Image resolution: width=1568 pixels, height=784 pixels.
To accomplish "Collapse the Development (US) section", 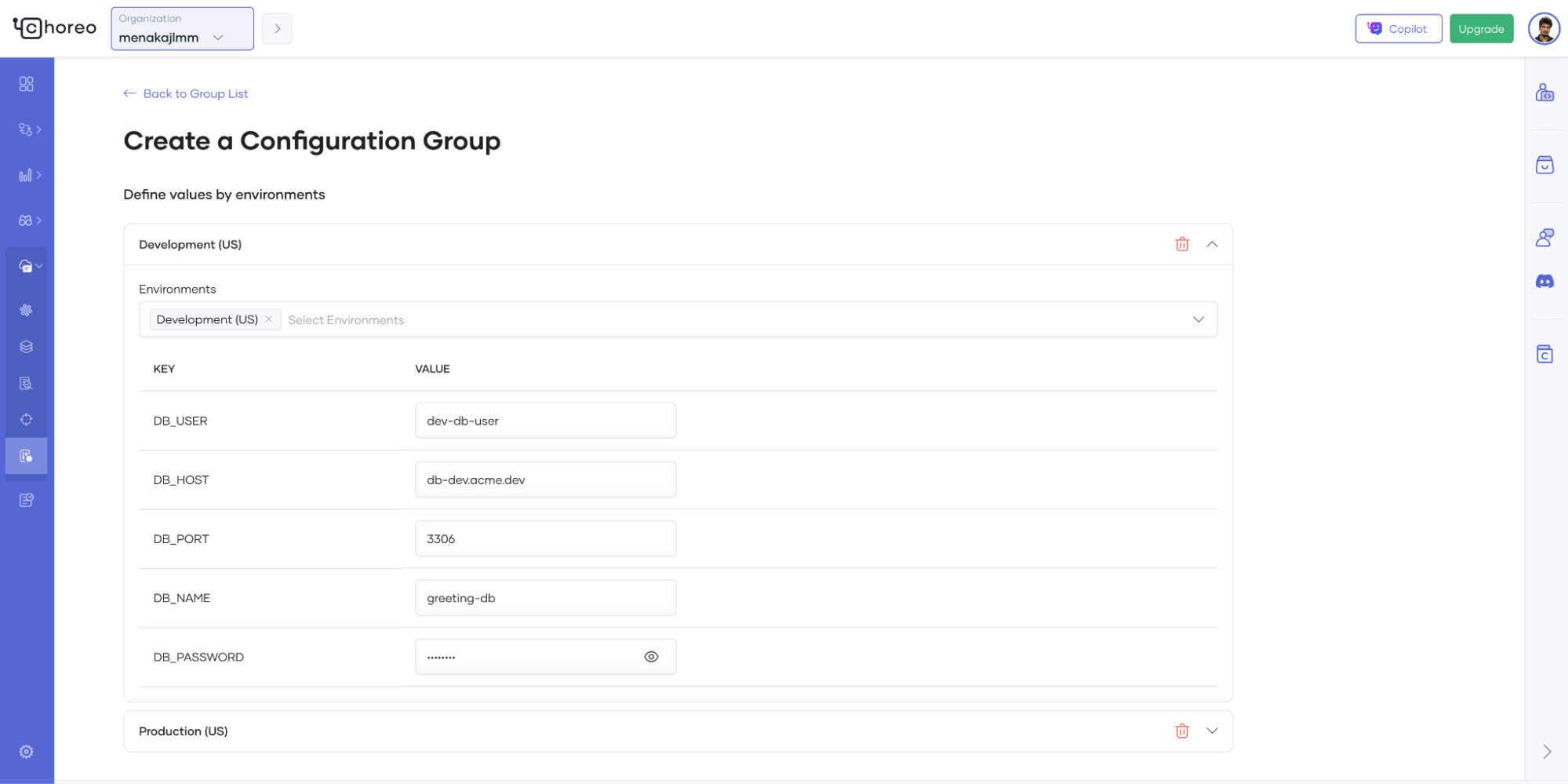I will [1211, 244].
